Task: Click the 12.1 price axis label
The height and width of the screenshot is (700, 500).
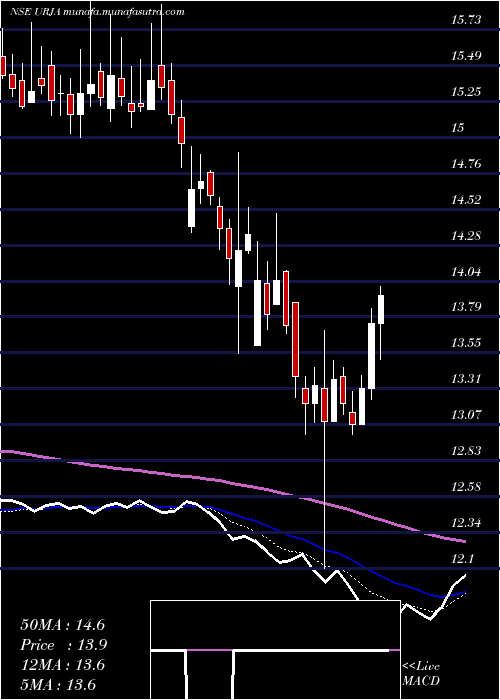Action: [x=462, y=558]
